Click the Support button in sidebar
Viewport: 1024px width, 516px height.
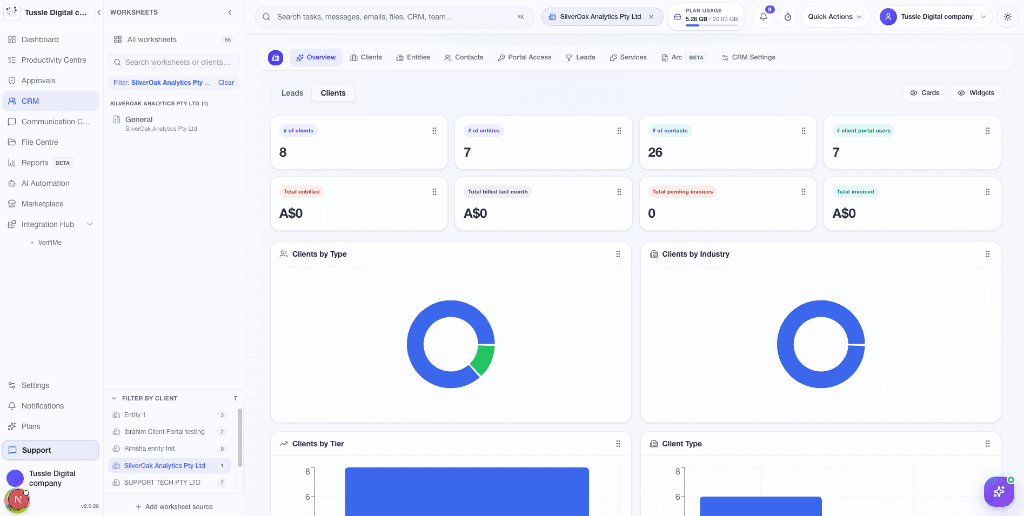click(51, 450)
